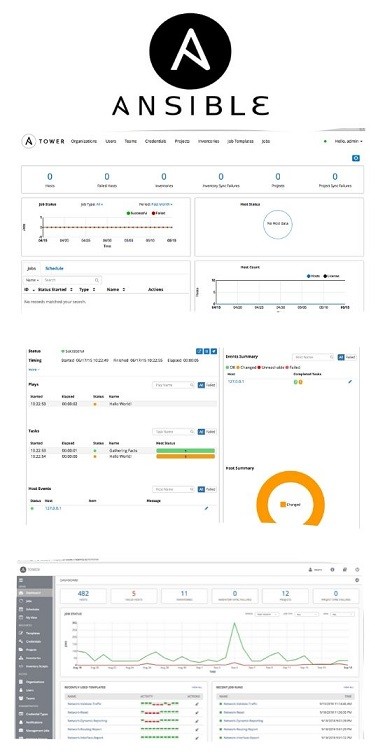Open the Job Type filter dropdown
This screenshot has width=375, height=754.
[92, 204]
